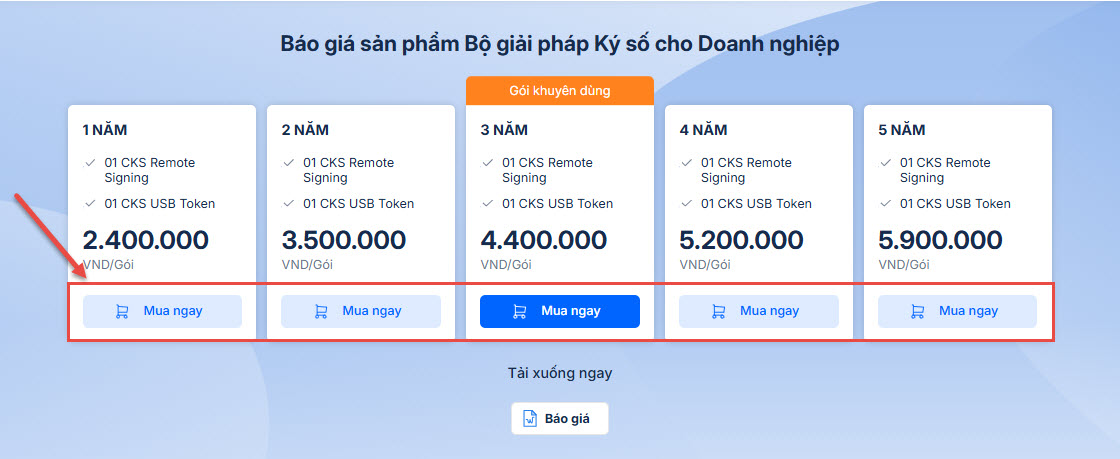Click cart icon in 4 NĂM plan
Screen dimensions: 1120x459
coord(719,311)
